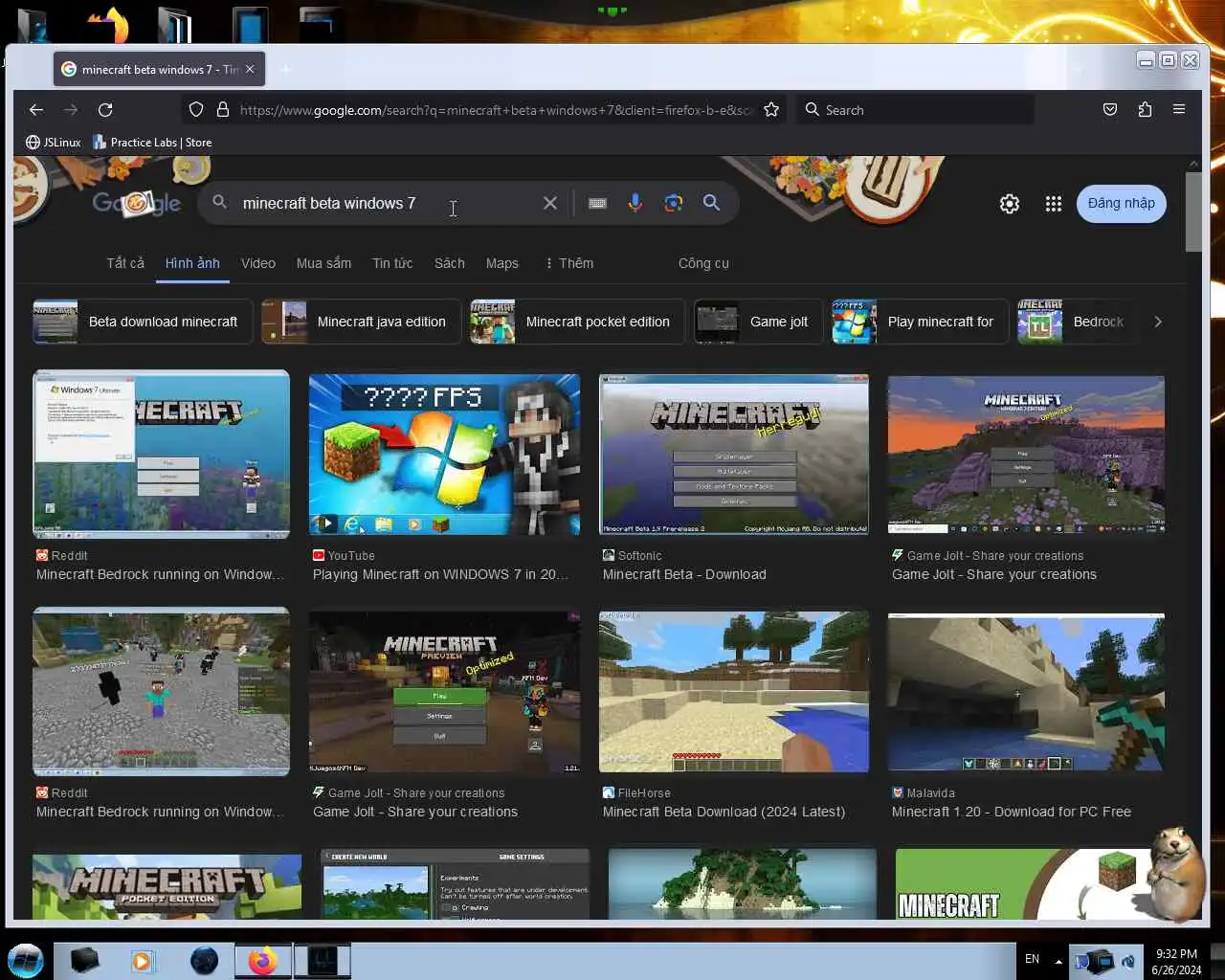Show hidden tray icons arrow
The height and width of the screenshot is (980, 1225).
(x=1058, y=960)
